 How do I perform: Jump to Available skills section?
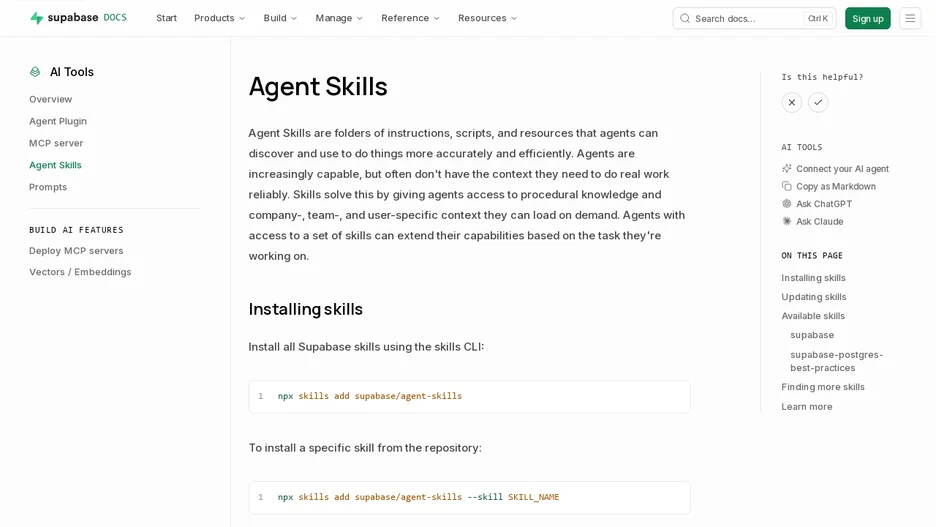813,316
